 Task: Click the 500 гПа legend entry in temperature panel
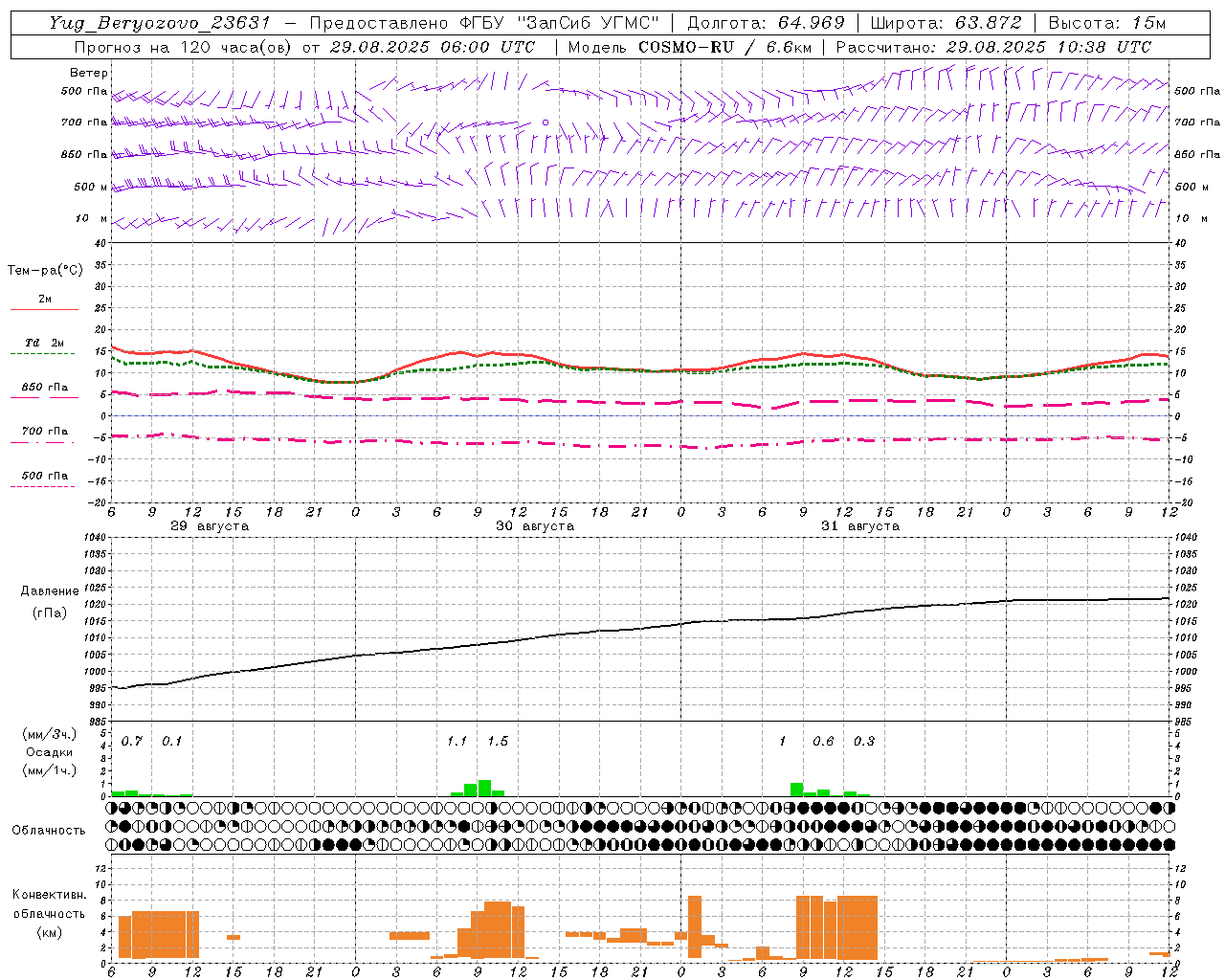click(x=45, y=476)
